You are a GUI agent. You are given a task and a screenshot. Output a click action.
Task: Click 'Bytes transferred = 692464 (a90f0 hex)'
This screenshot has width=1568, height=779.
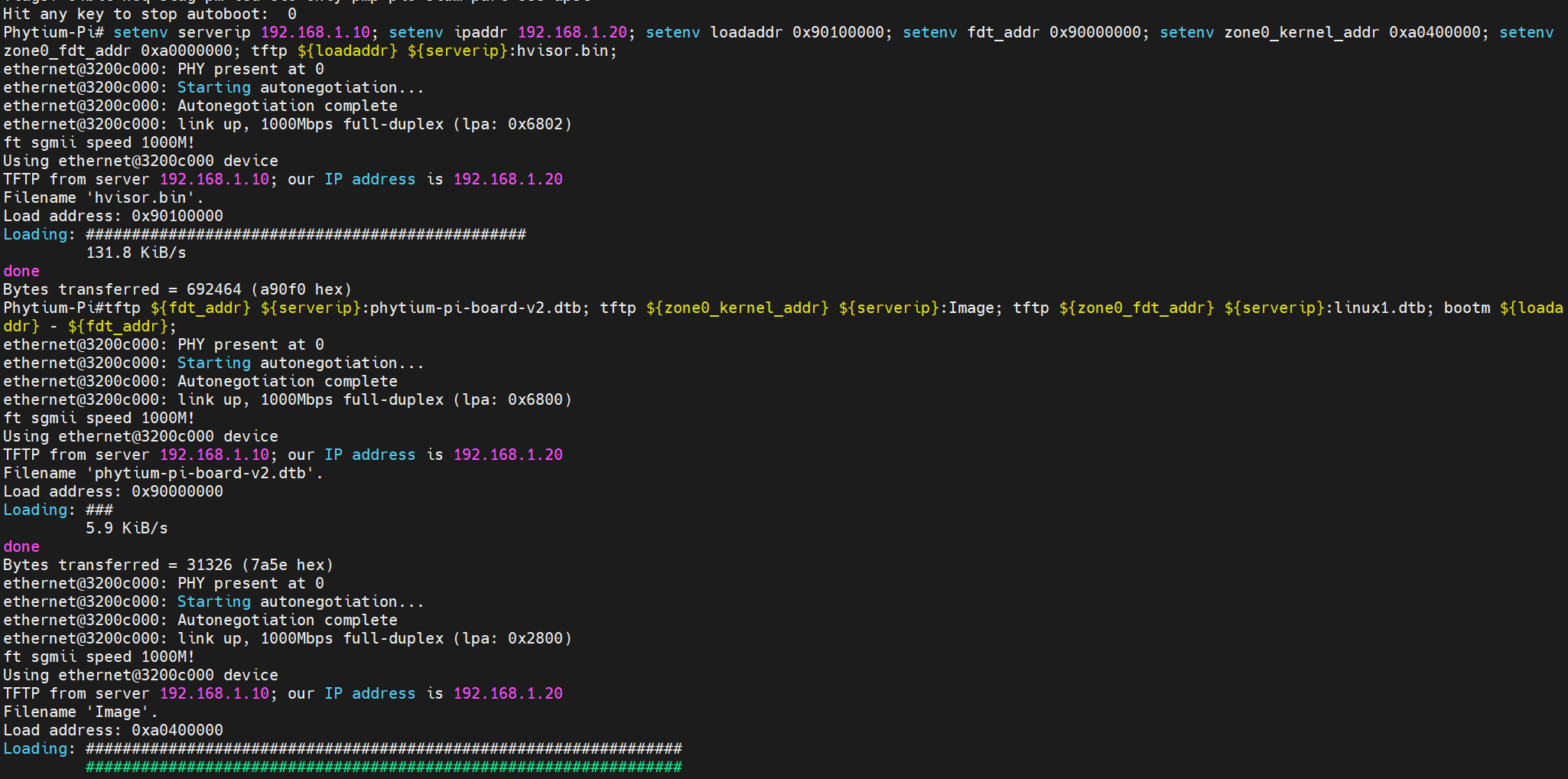click(x=177, y=289)
